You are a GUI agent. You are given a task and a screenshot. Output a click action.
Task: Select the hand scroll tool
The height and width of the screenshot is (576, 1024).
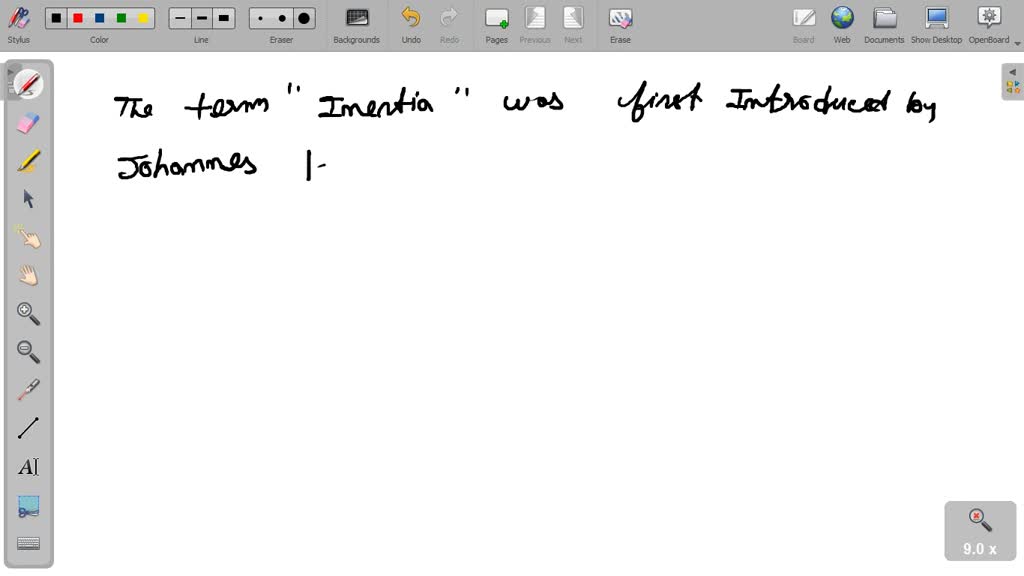pyautogui.click(x=27, y=275)
